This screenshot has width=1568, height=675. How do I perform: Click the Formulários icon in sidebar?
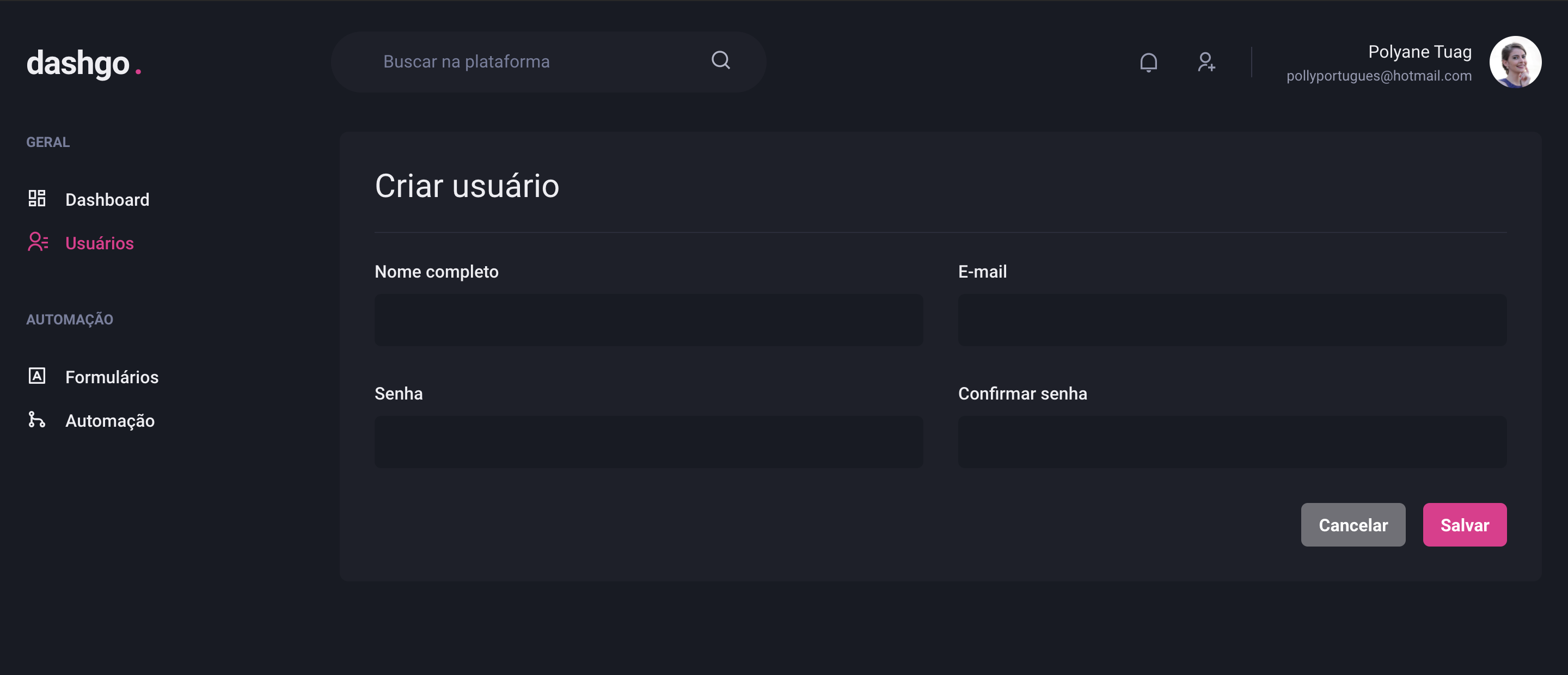(37, 376)
